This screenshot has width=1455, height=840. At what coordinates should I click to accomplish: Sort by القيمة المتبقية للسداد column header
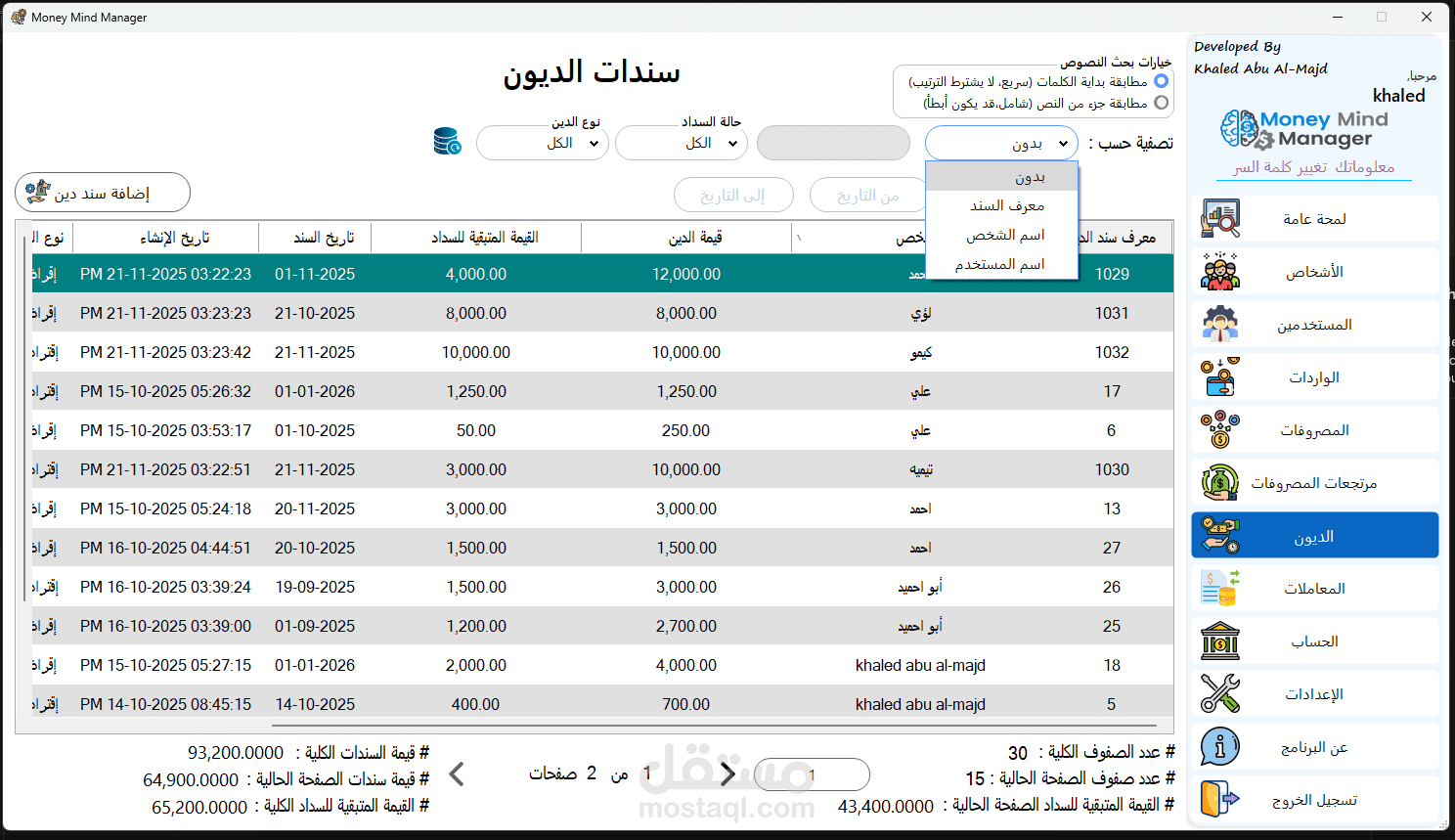[476, 238]
